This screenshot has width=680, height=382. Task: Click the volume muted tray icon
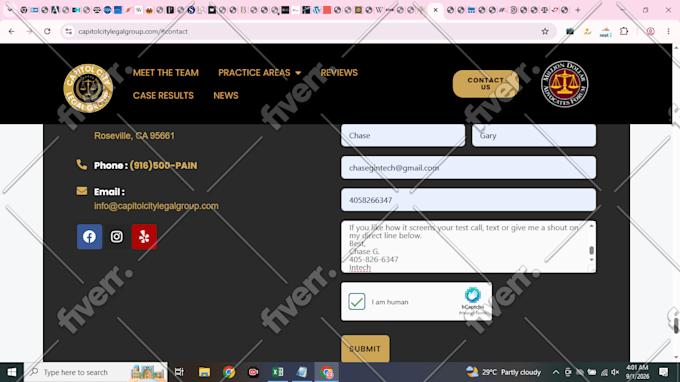pyautogui.click(x=615, y=372)
